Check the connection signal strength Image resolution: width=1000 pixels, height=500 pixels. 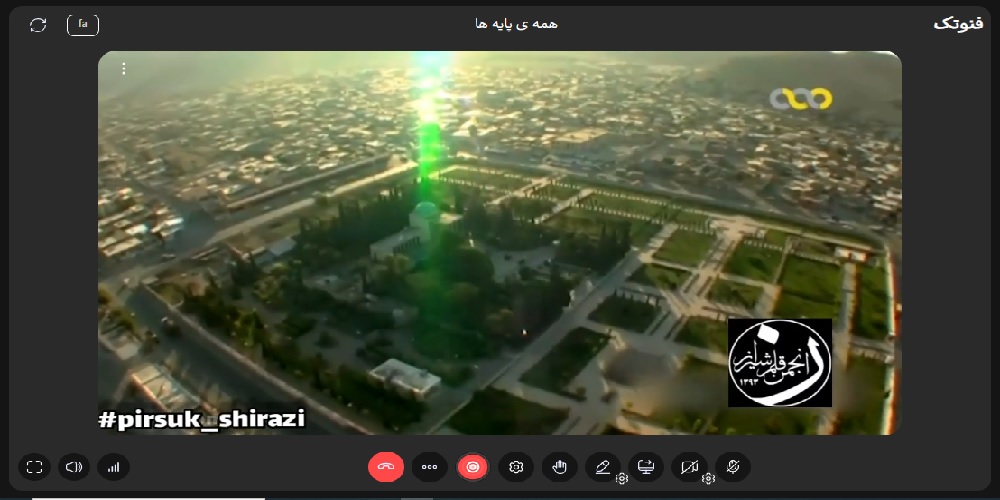(114, 467)
